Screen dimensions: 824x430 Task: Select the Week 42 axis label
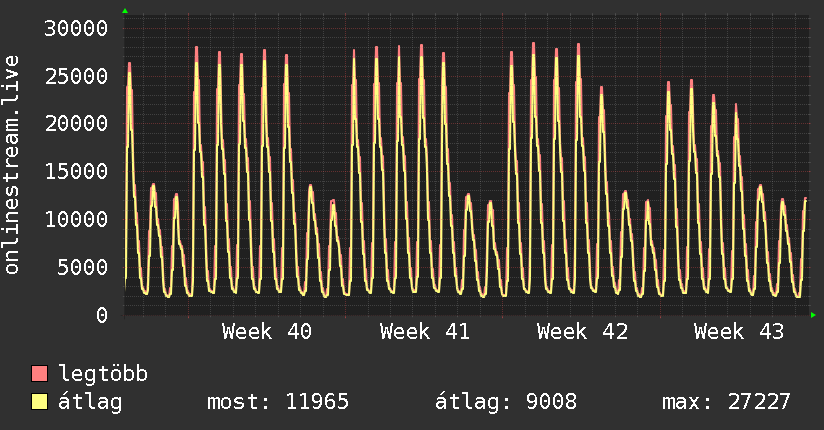click(x=582, y=332)
